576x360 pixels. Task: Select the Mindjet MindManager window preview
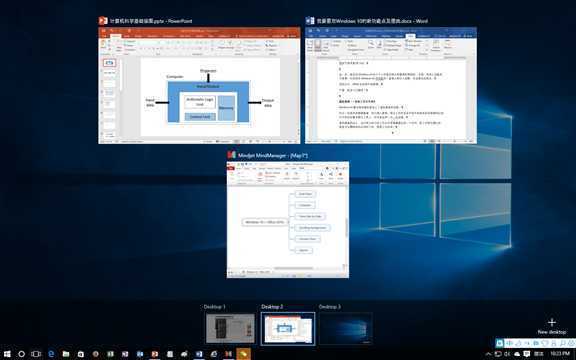coord(288,220)
